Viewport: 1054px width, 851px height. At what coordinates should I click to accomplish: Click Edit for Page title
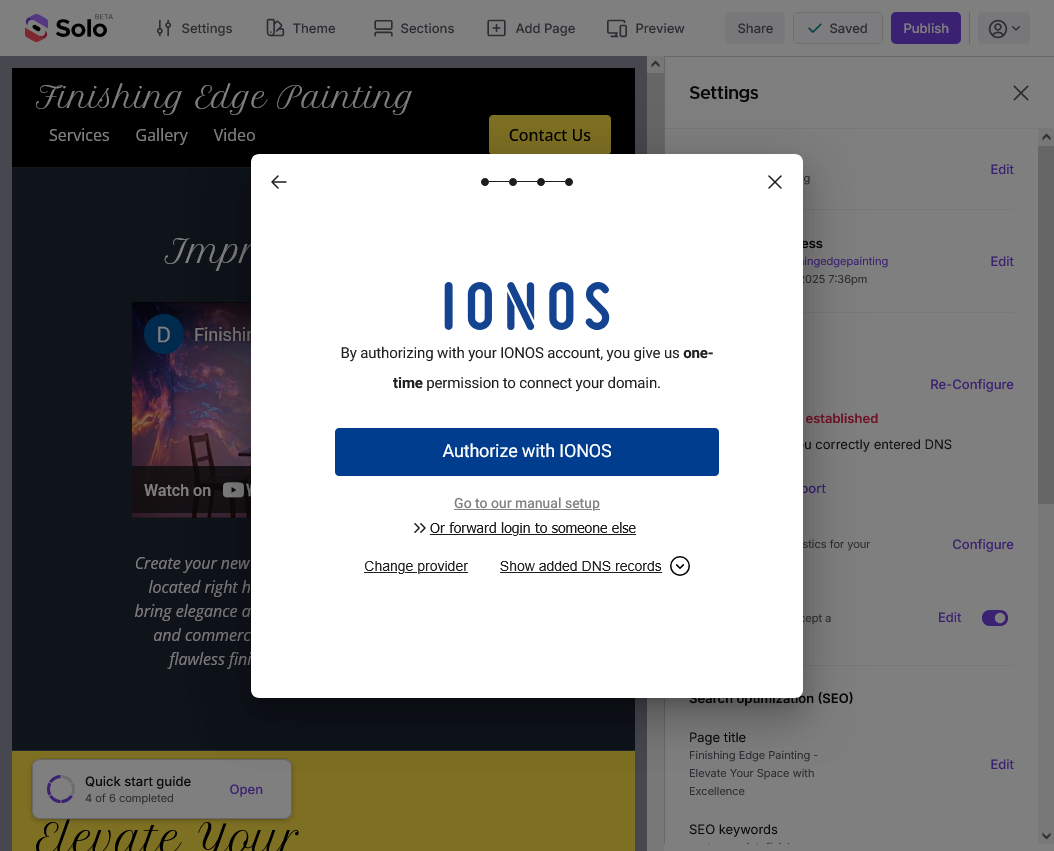tap(1002, 764)
